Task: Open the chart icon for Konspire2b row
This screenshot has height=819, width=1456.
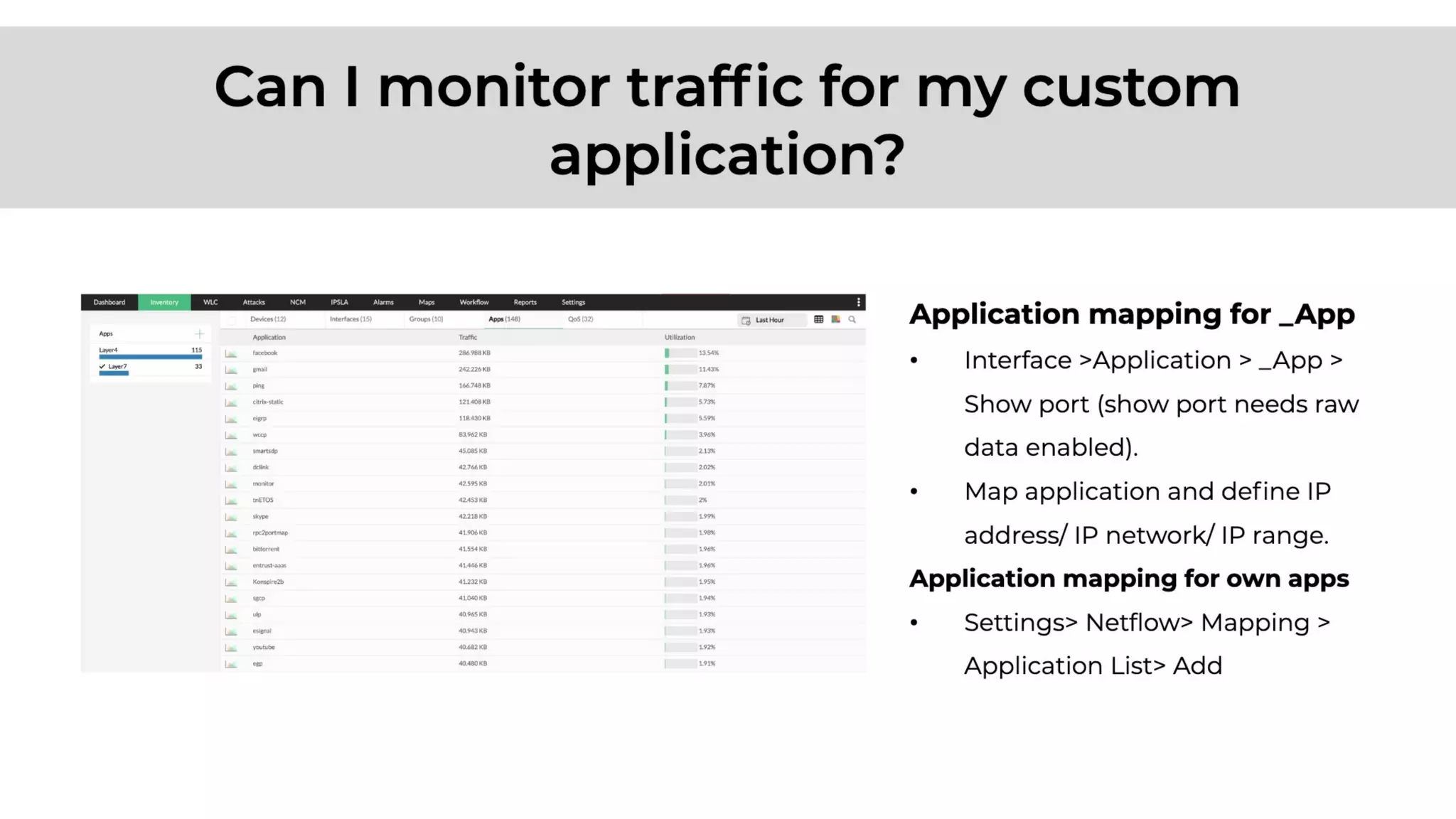Action: 231,582
